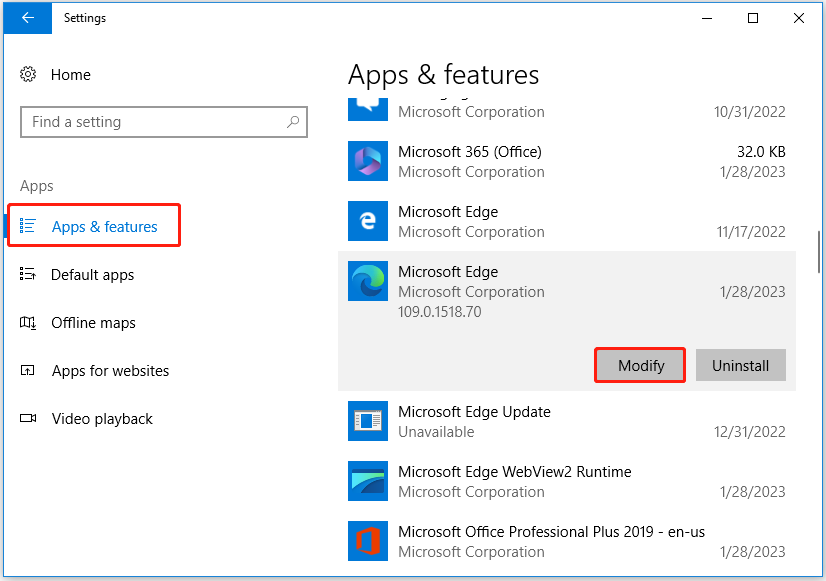Click the search magnifier icon
The height and width of the screenshot is (581, 826).
click(x=293, y=122)
